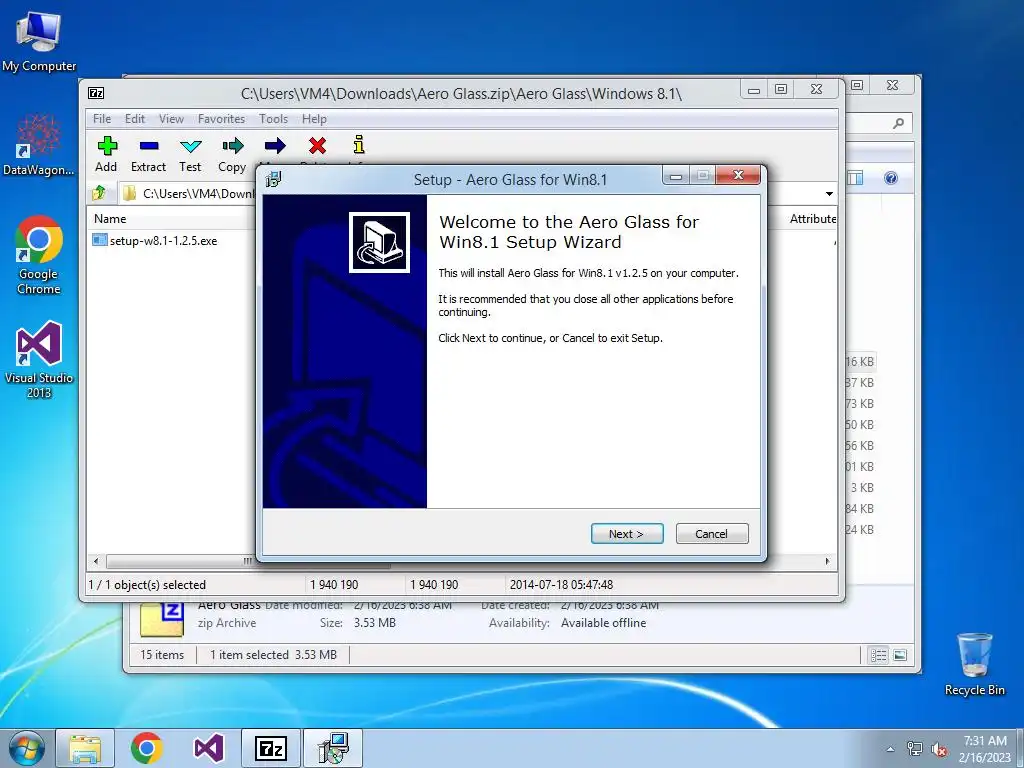Open the File menu in 7-Zip
The width and height of the screenshot is (1024, 768).
click(102, 119)
